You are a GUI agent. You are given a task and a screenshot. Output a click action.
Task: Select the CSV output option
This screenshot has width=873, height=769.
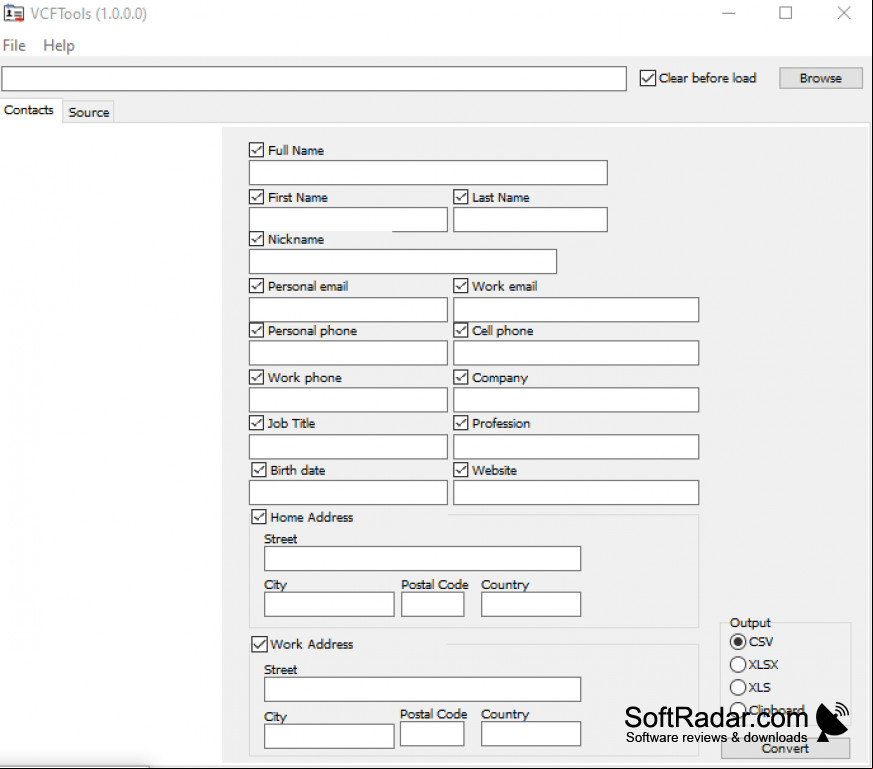tap(738, 642)
